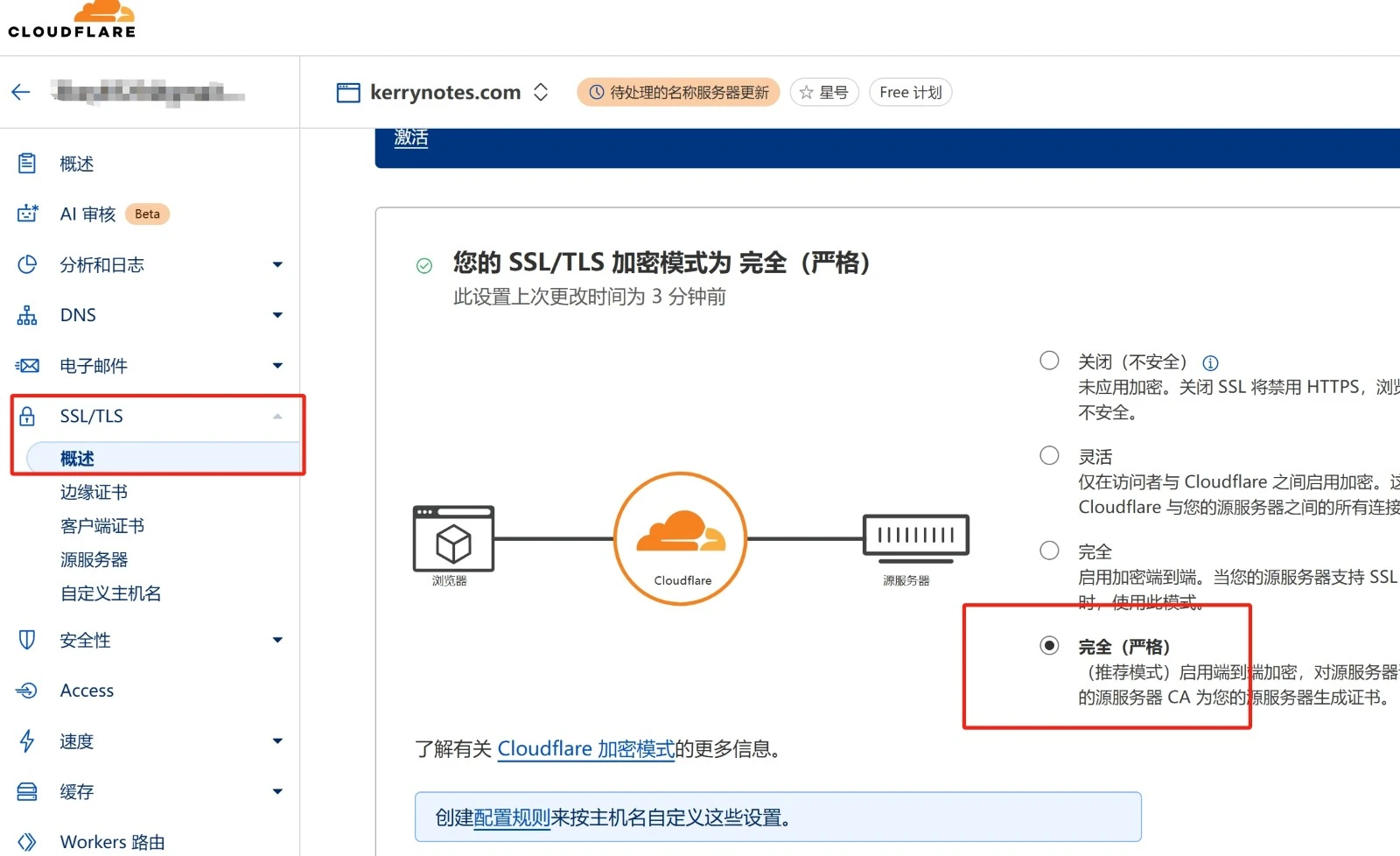Click the AI 审核 robot icon
The height and width of the screenshot is (856, 1400).
[x=27, y=214]
